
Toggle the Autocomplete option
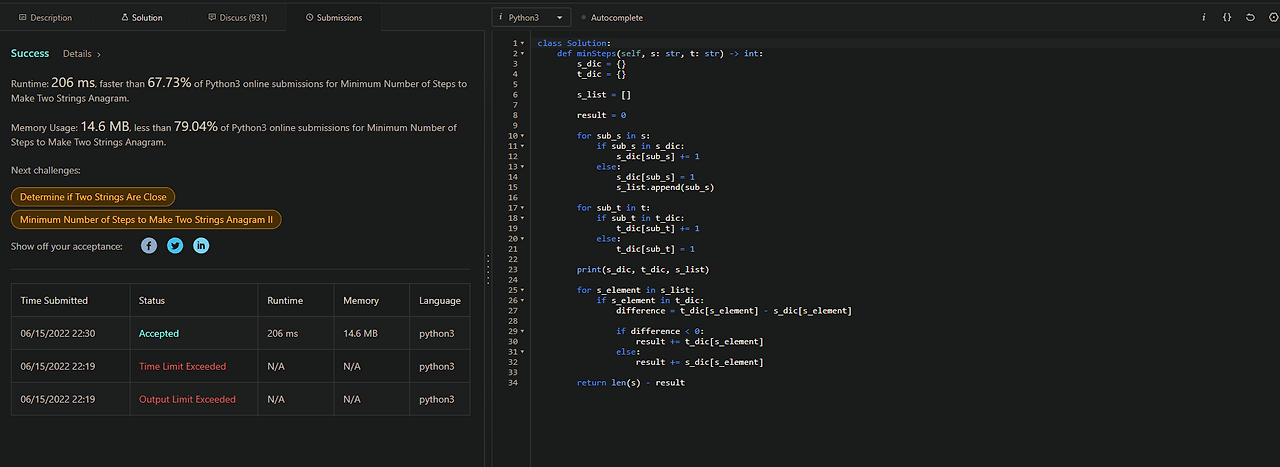tap(611, 18)
